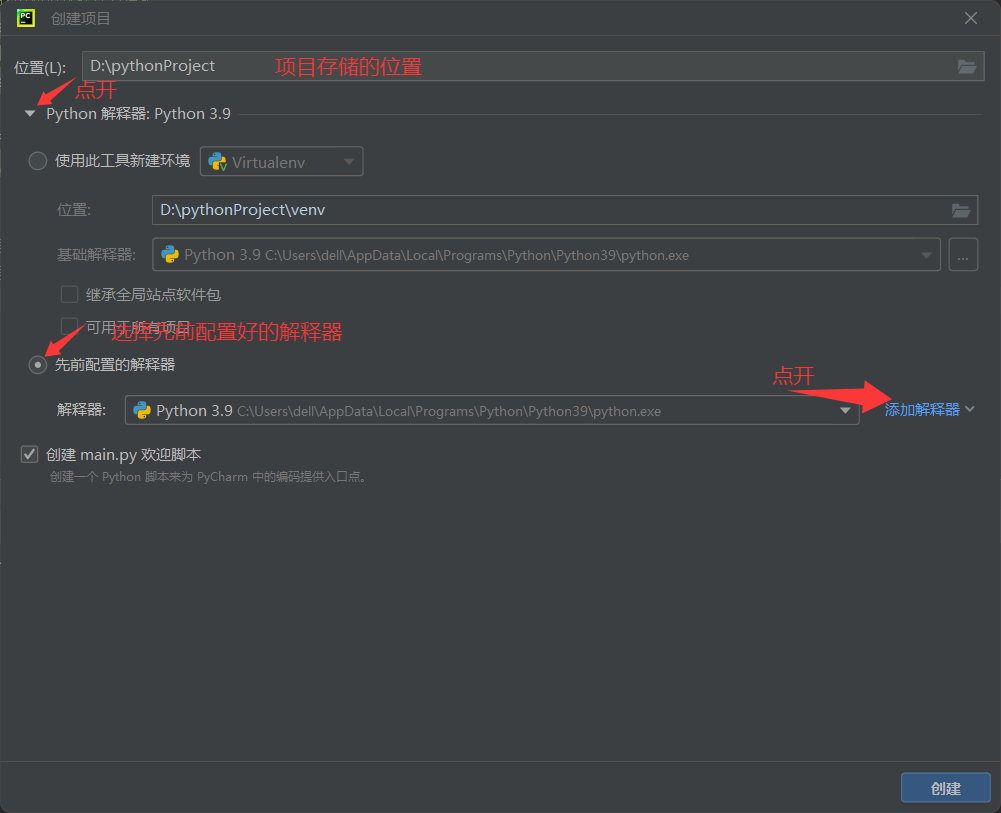The image size is (1001, 813).
Task: Collapse the Python interpreter section triangle
Action: pos(29,114)
